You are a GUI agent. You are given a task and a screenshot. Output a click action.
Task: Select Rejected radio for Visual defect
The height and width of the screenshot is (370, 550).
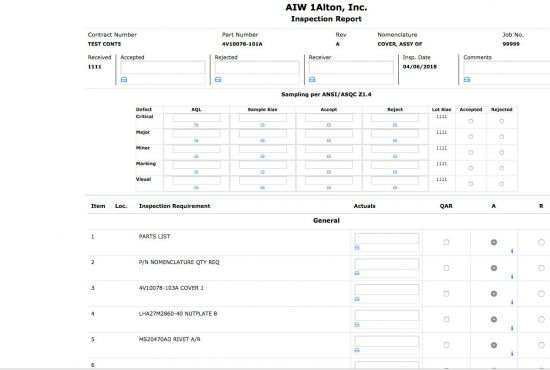click(502, 184)
